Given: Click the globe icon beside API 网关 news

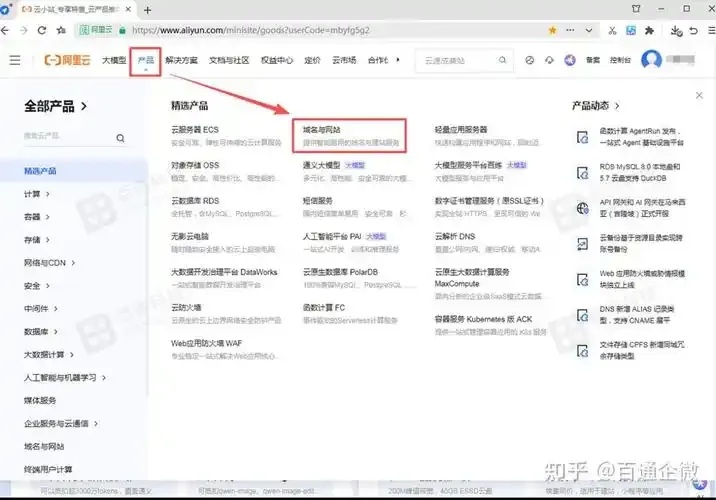Looking at the screenshot, I should (583, 208).
